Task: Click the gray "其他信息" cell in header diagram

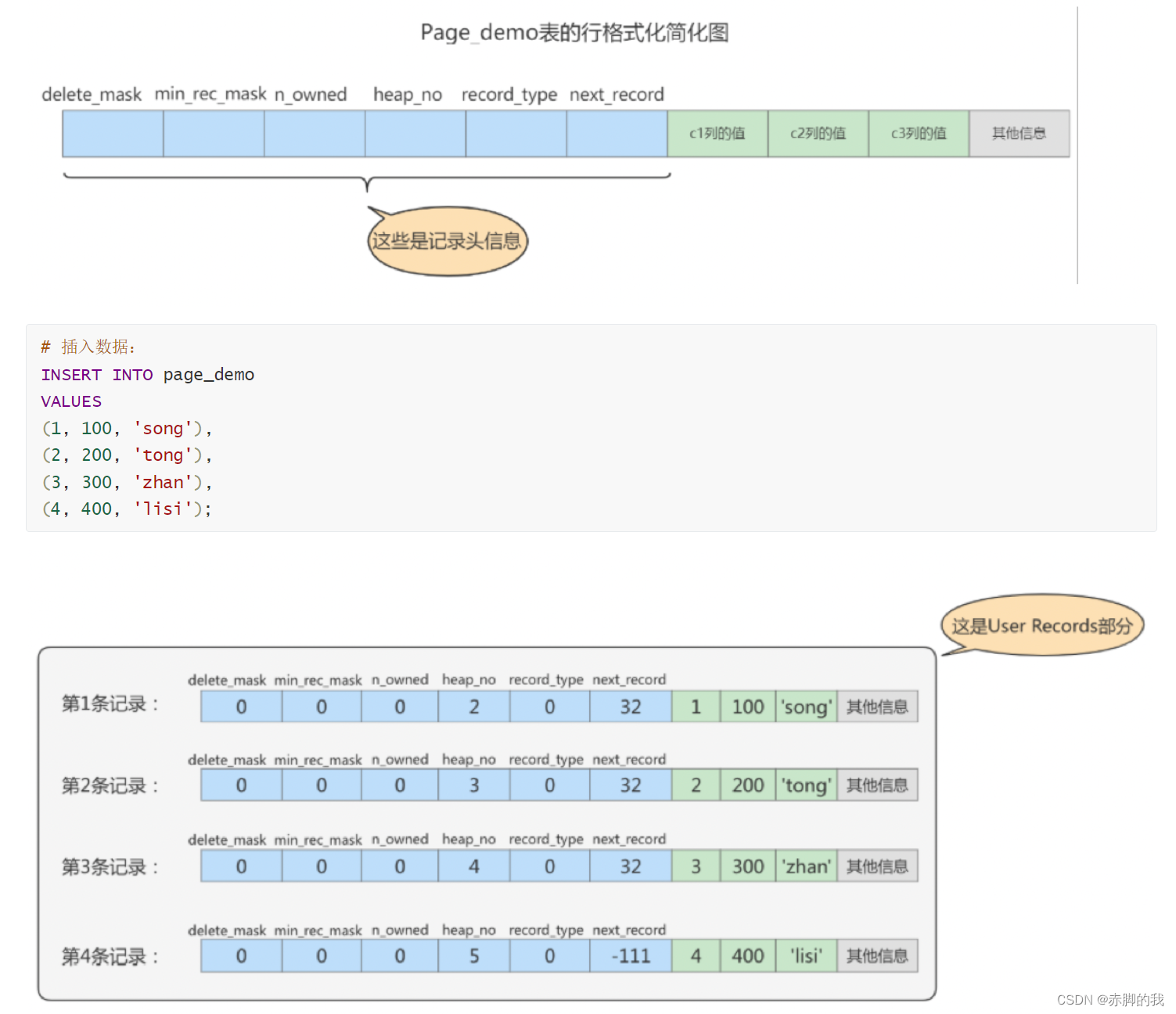Action: click(1020, 134)
